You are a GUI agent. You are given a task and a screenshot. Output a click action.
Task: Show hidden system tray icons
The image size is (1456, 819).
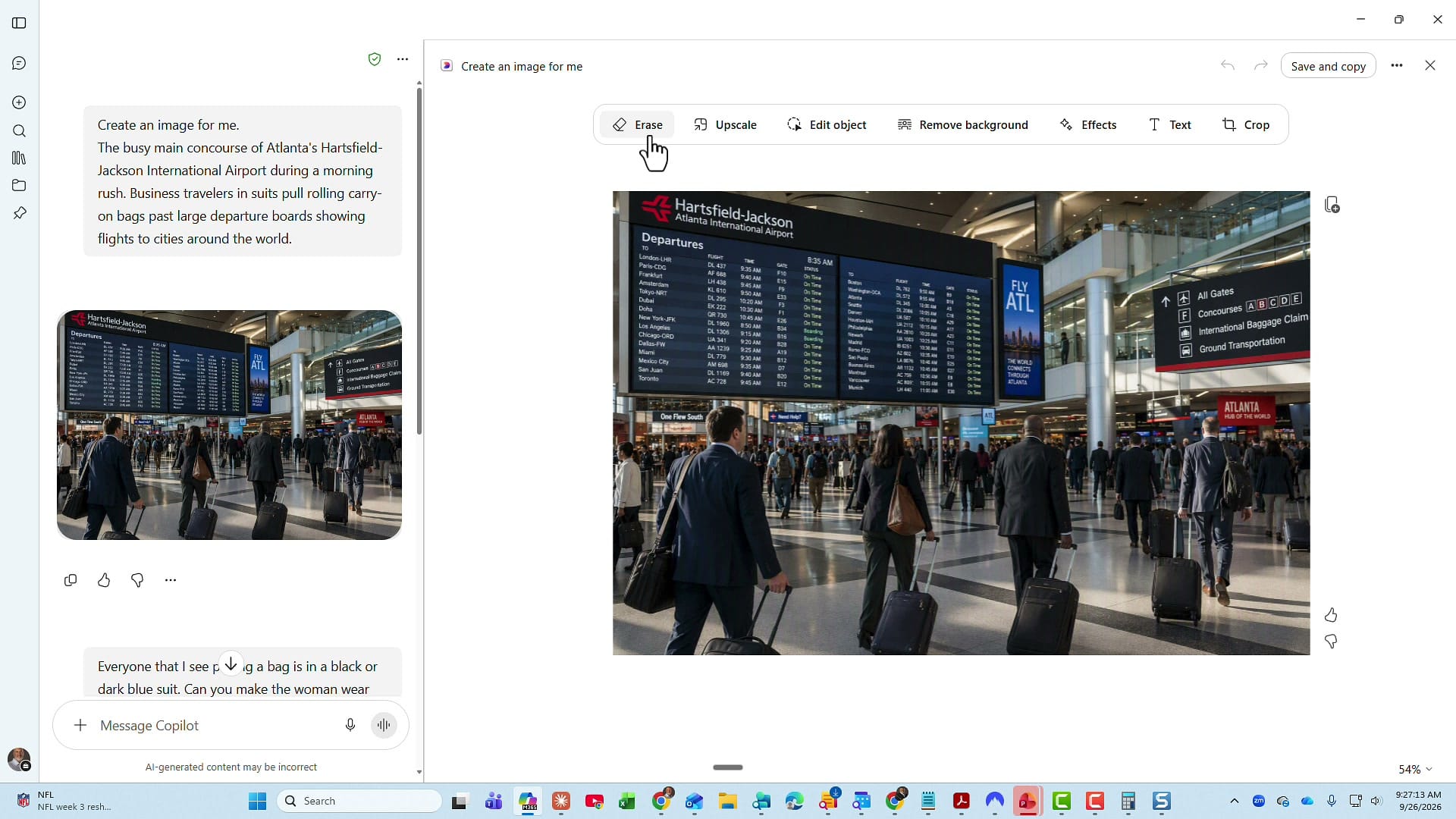pyautogui.click(x=1235, y=801)
